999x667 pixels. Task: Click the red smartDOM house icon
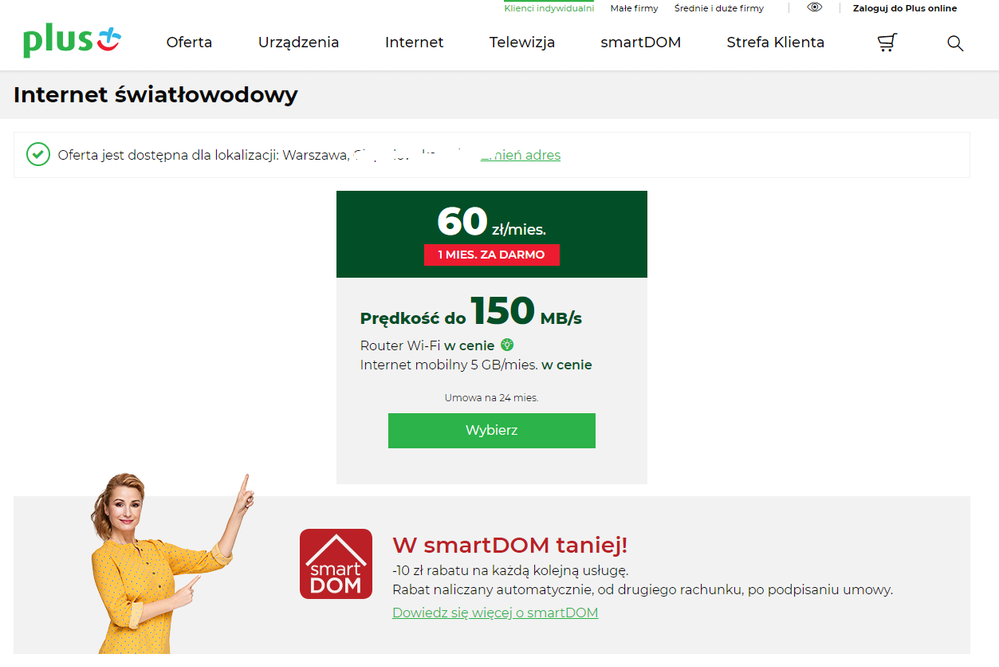pyautogui.click(x=336, y=564)
